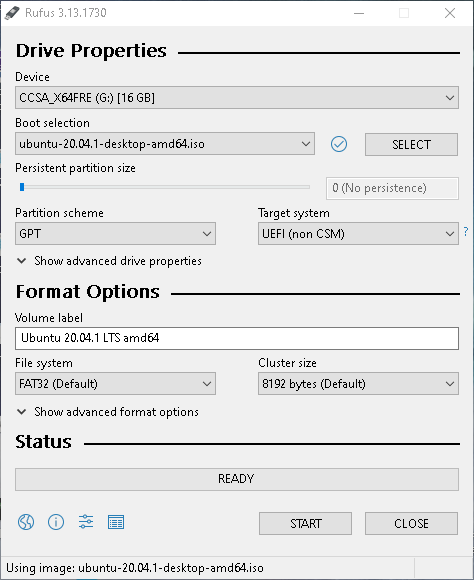
Task: Click the CLOSE button
Action: coord(411,523)
